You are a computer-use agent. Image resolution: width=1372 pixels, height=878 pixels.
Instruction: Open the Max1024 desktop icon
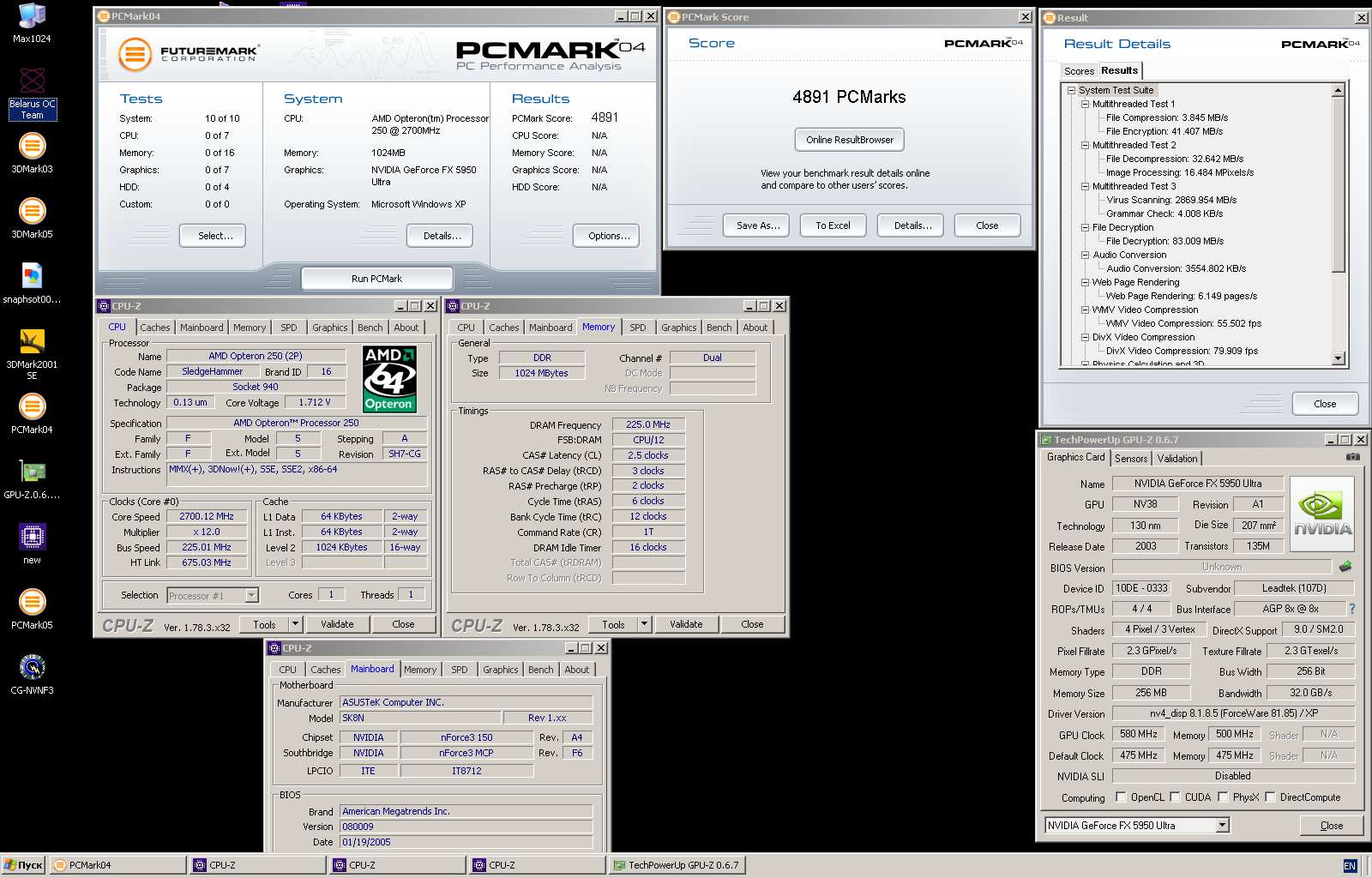click(x=32, y=23)
